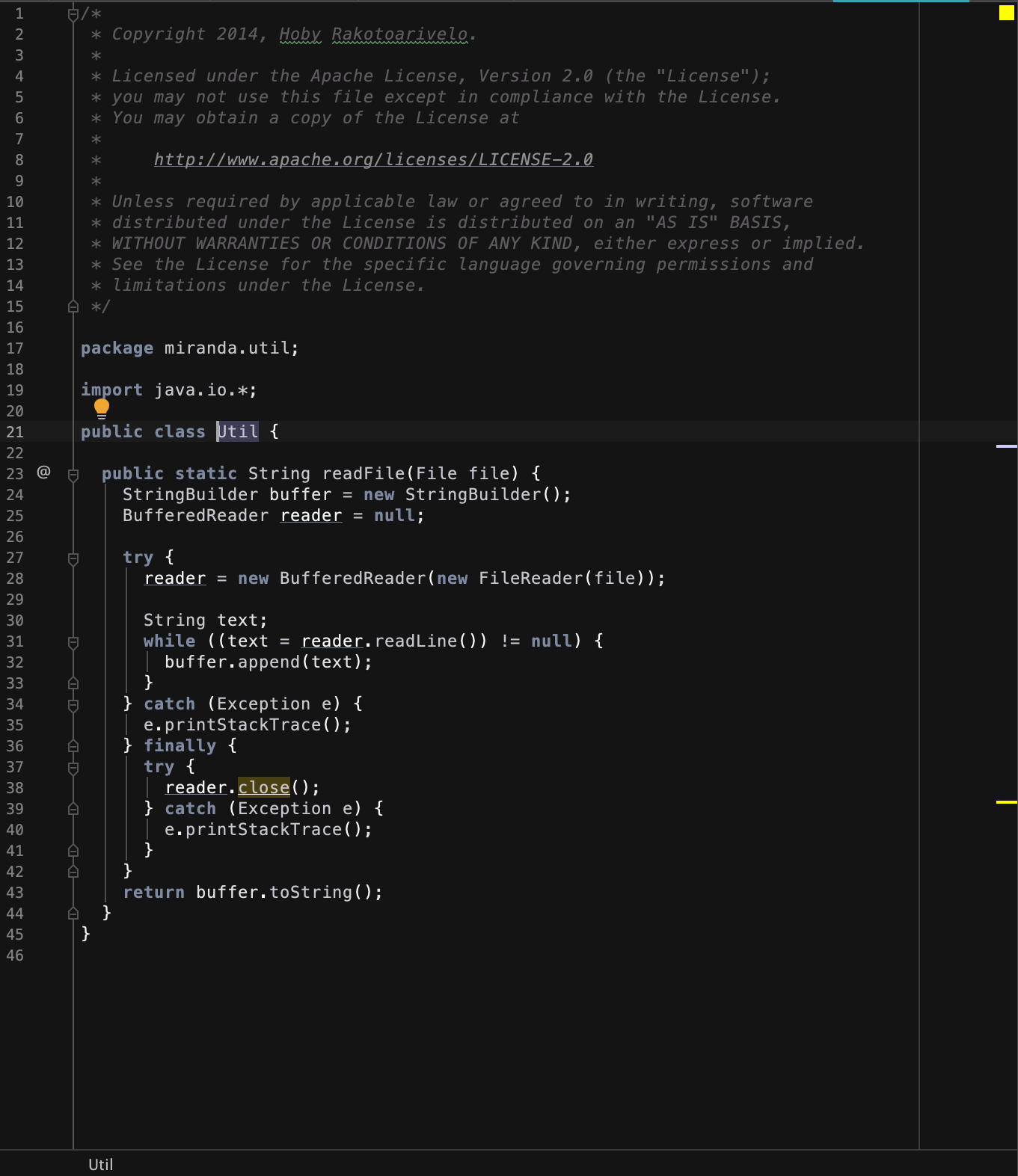This screenshot has height=1176, width=1018.
Task: Click the underlined name Rakotoarivelo
Action: [400, 34]
